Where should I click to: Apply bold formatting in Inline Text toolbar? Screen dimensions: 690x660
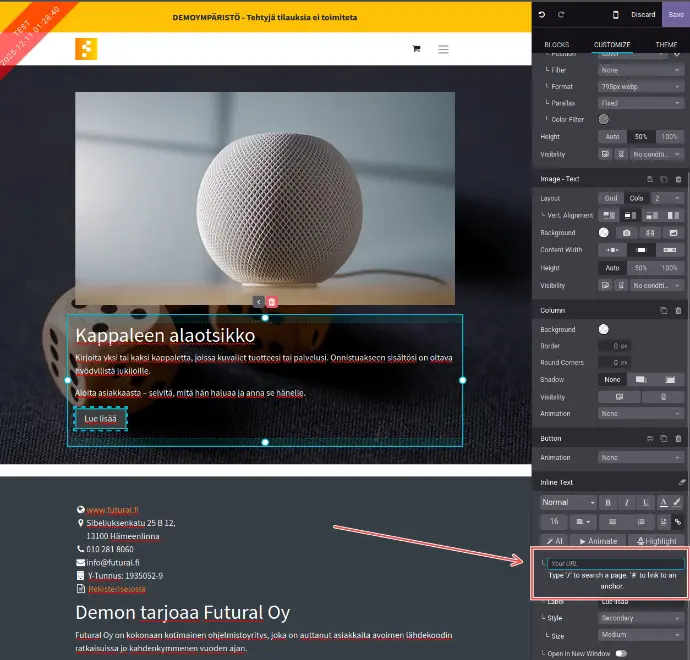tap(609, 502)
